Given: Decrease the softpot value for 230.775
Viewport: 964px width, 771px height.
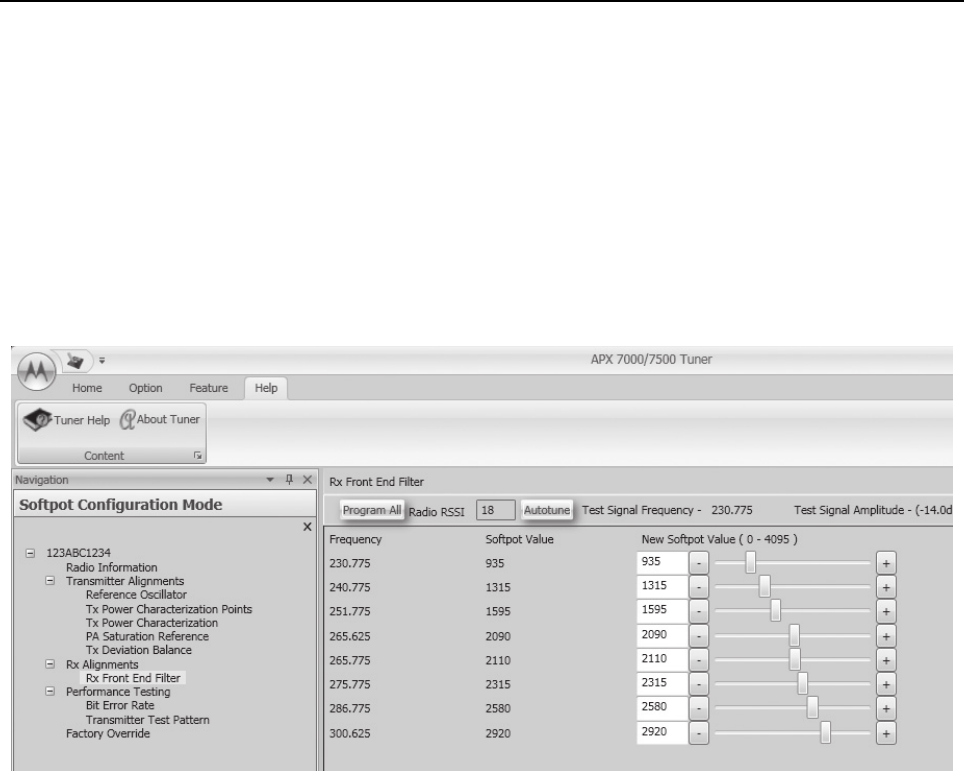Looking at the screenshot, I should click(698, 563).
